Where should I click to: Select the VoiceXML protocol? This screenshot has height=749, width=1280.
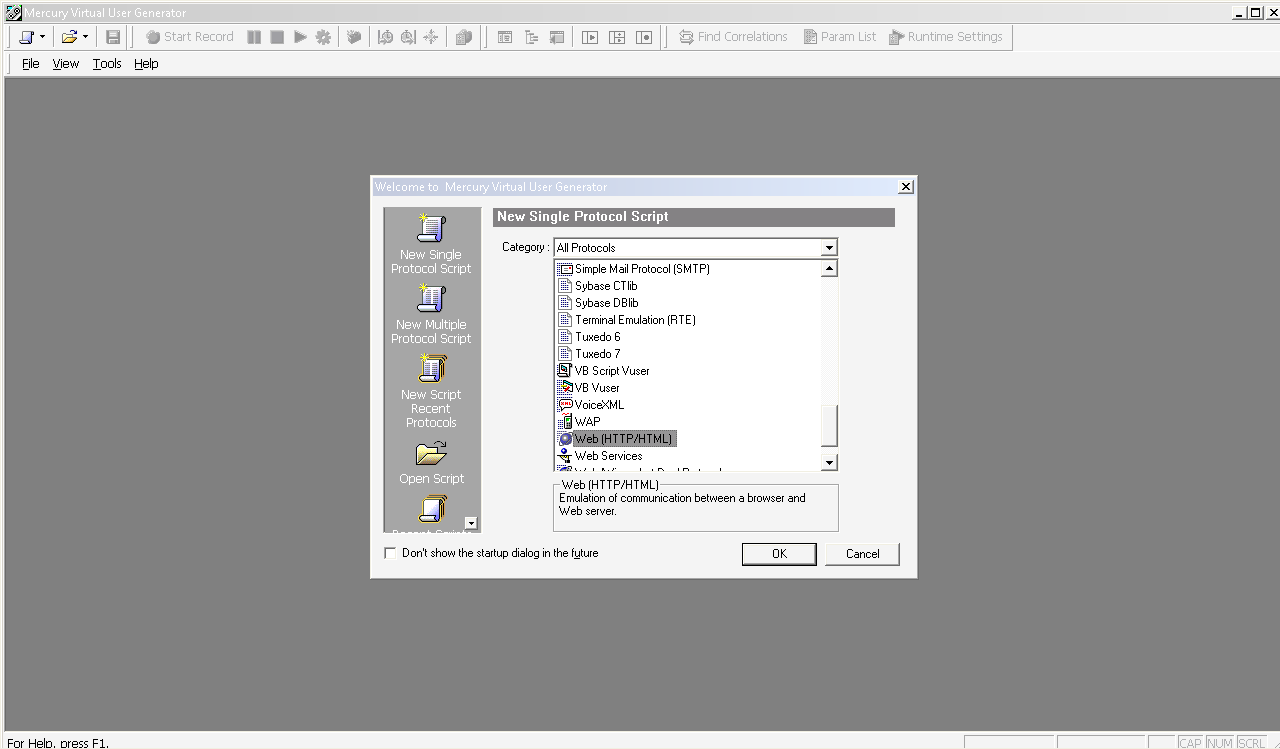click(591, 405)
